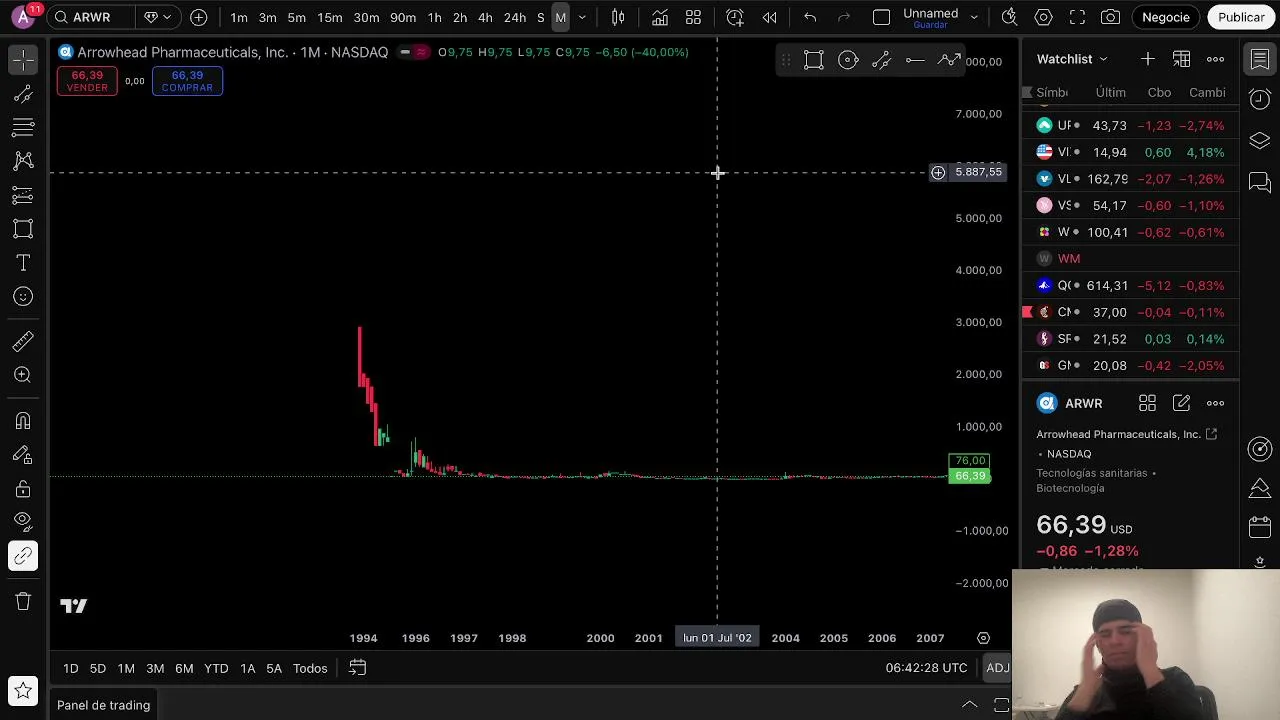Open favorites star toolbar at bottom left
1280x720 pixels.
(23, 691)
